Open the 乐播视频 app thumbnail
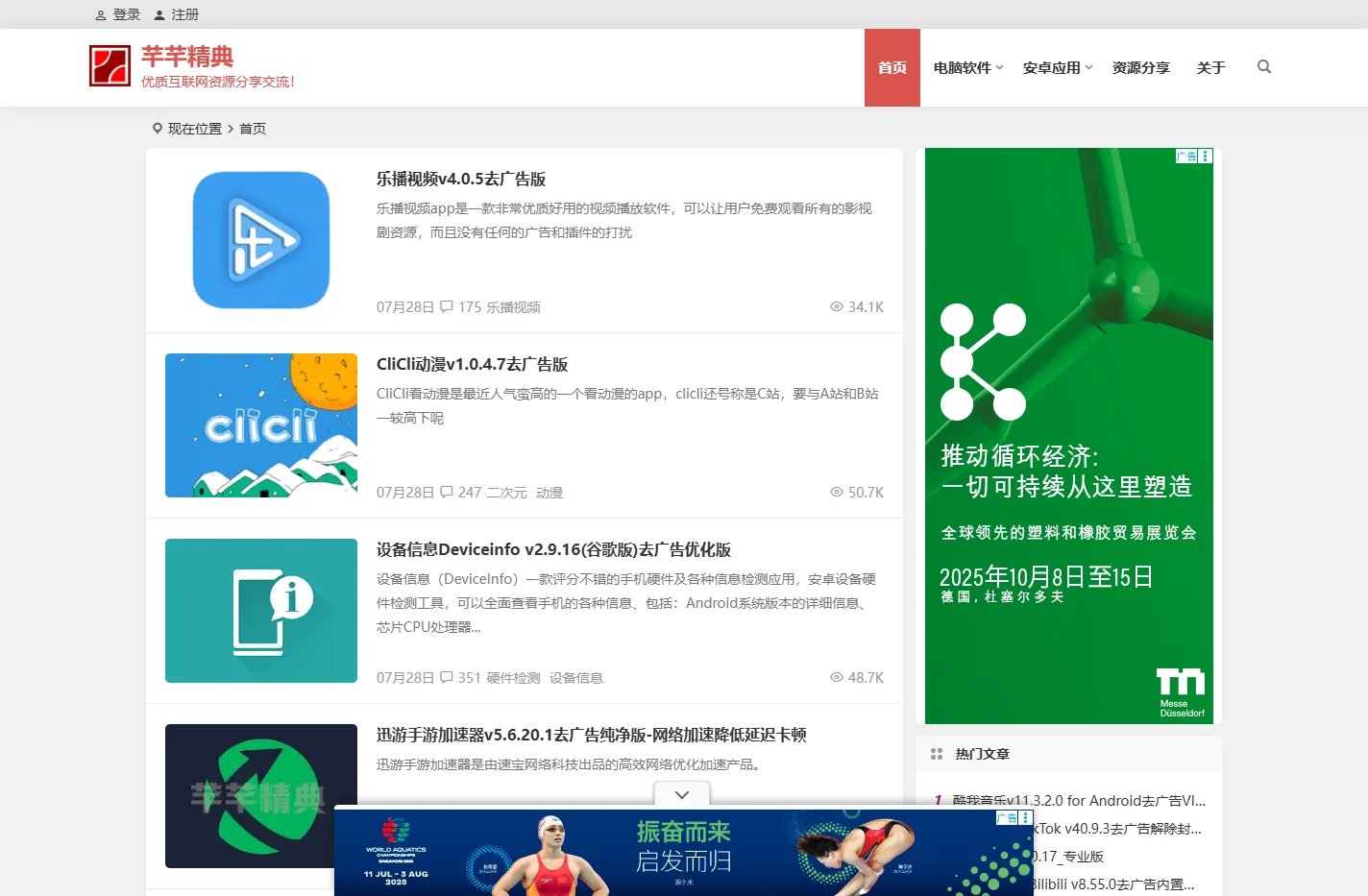The width and height of the screenshot is (1368, 896). (261, 240)
